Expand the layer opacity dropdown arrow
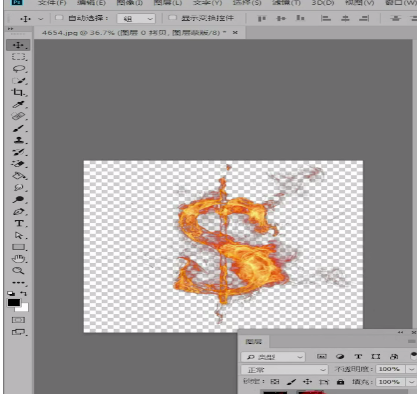The height and width of the screenshot is (394, 417). click(x=411, y=369)
